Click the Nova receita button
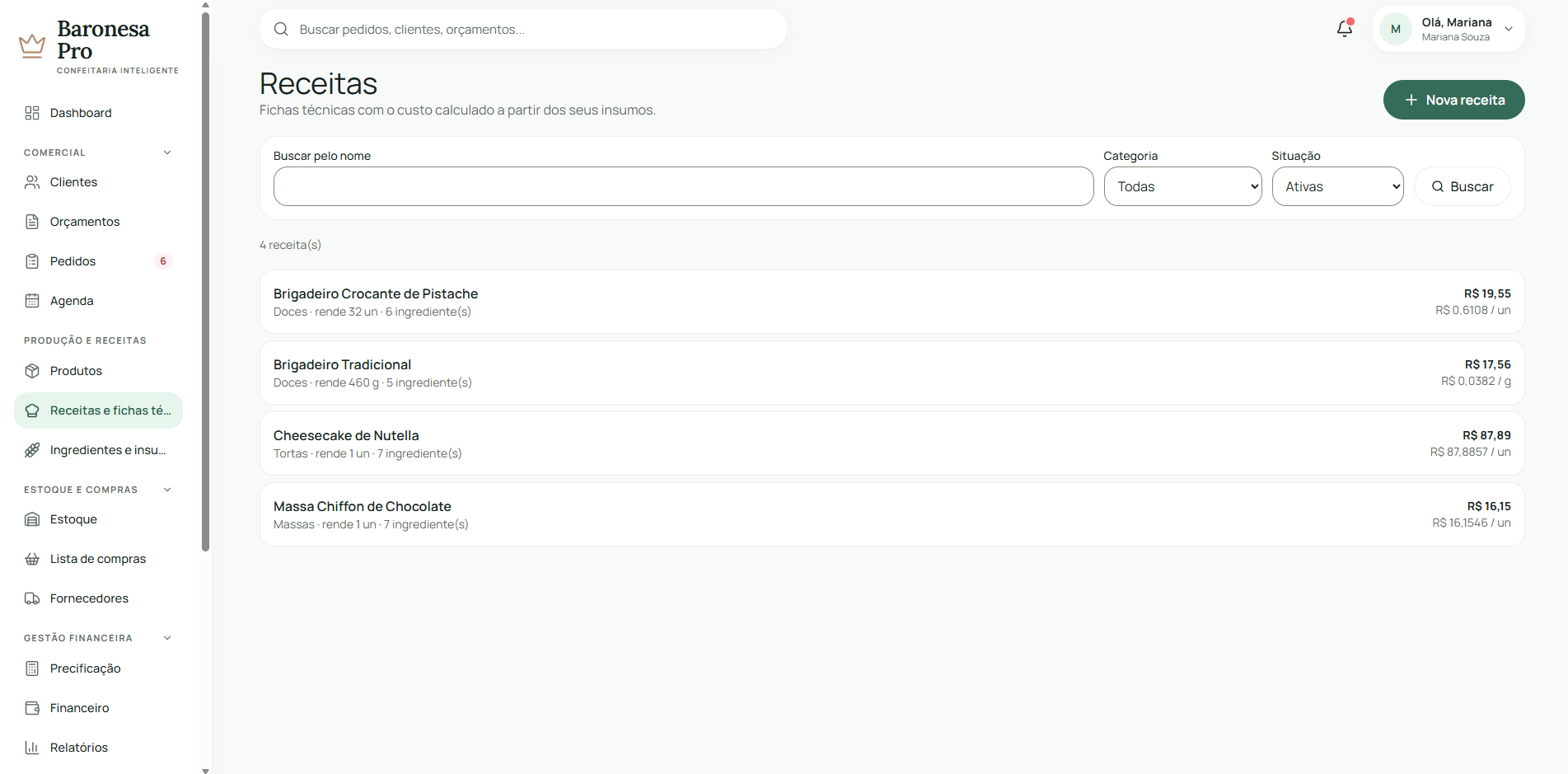Viewport: 1568px width, 774px height. tap(1453, 100)
